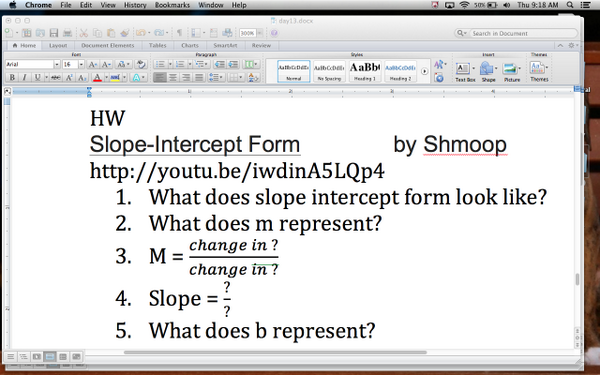Screen dimensions: 600x375
Task: Open Document Elements tab
Action: pyautogui.click(x=108, y=45)
